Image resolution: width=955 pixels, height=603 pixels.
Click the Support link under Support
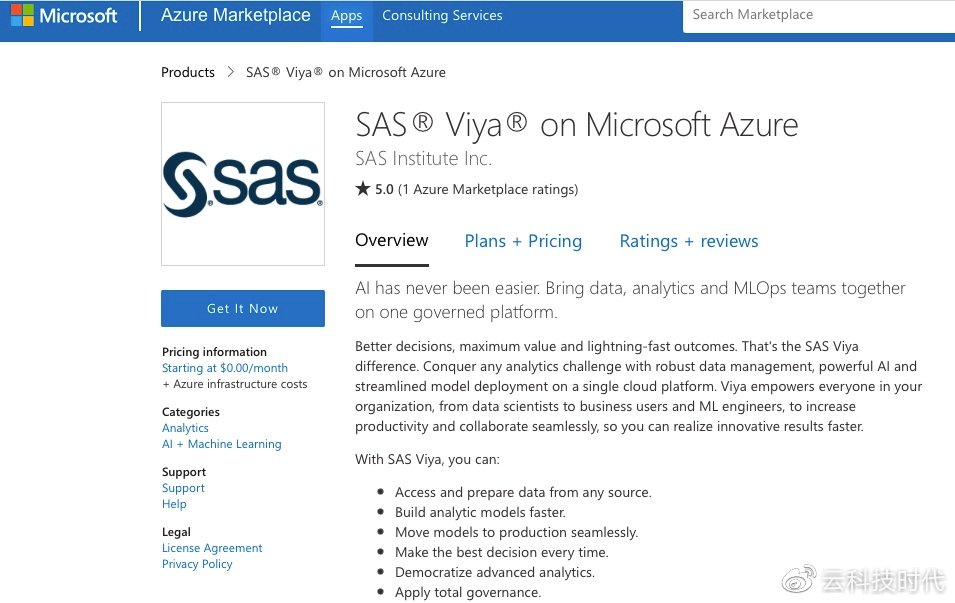(183, 488)
